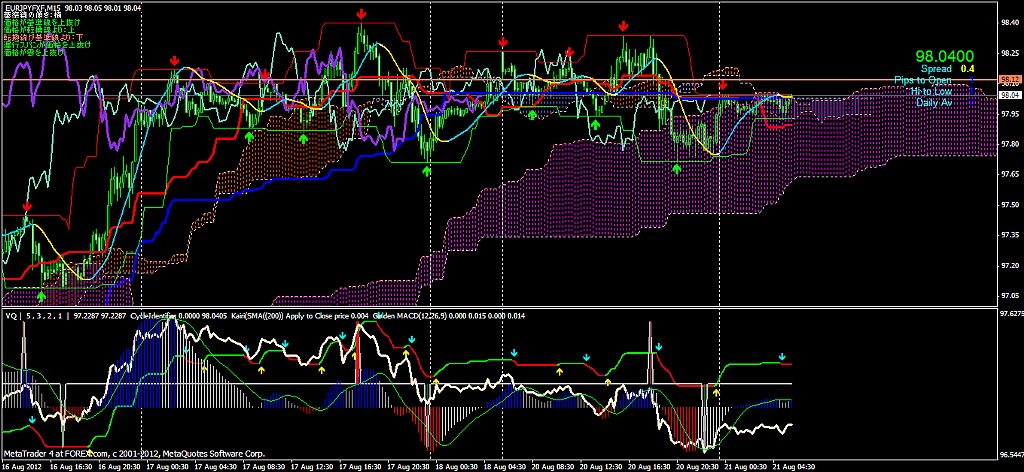This screenshot has width=1024, height=472.
Task: Click the rightmost red down arrow on price chart
Action: [723, 86]
